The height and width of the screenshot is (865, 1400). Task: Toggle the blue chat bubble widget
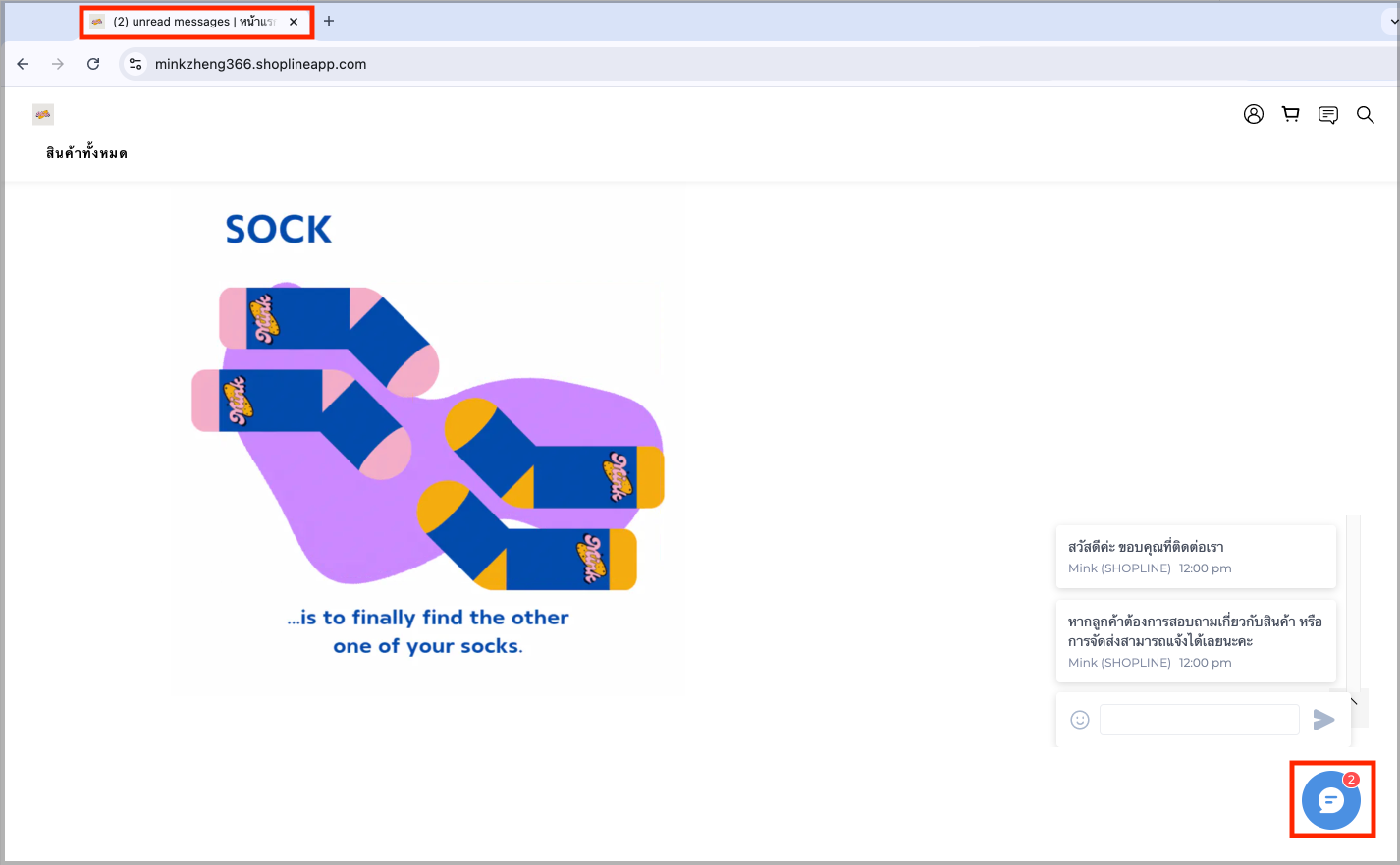click(1331, 800)
